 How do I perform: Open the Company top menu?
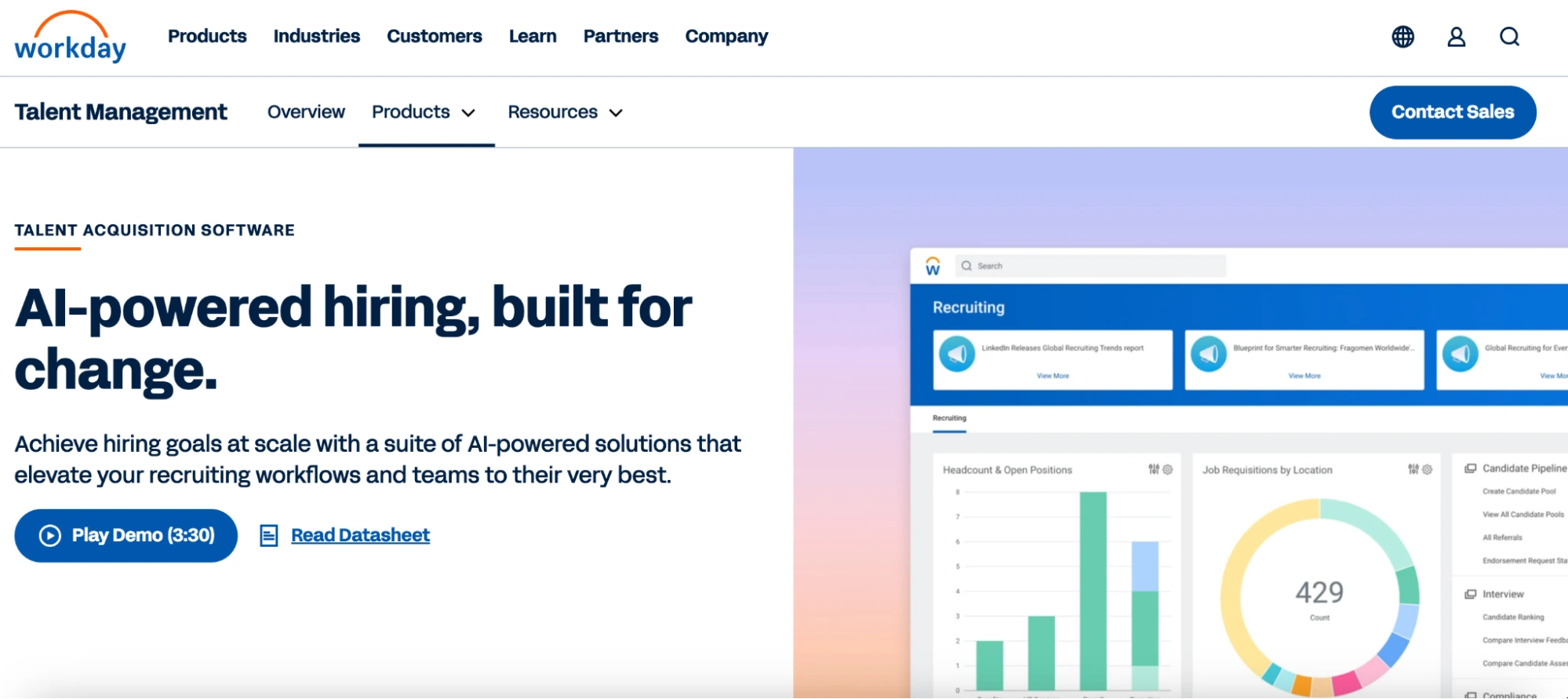tap(727, 36)
